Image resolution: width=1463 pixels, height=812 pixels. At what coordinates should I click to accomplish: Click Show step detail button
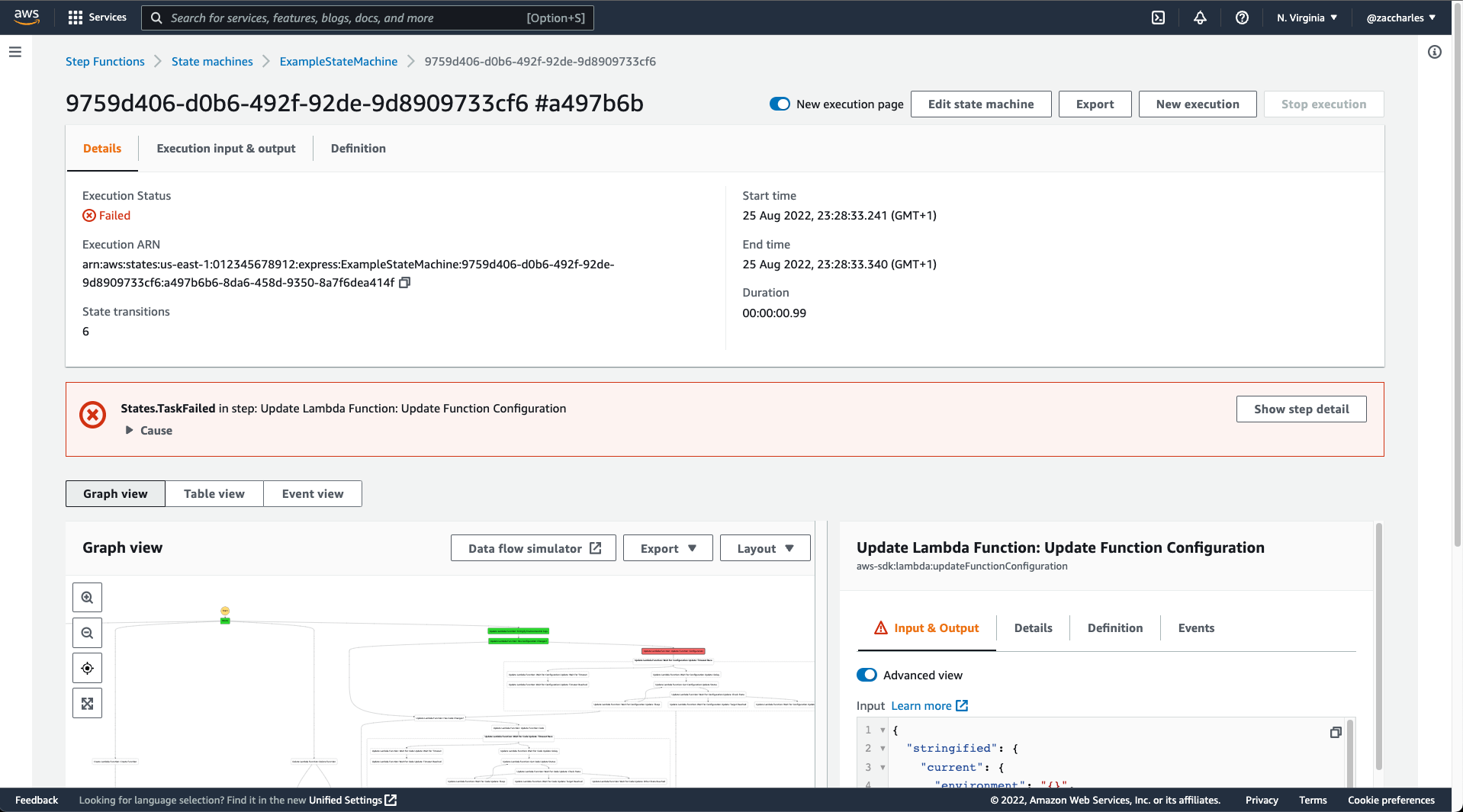1301,409
